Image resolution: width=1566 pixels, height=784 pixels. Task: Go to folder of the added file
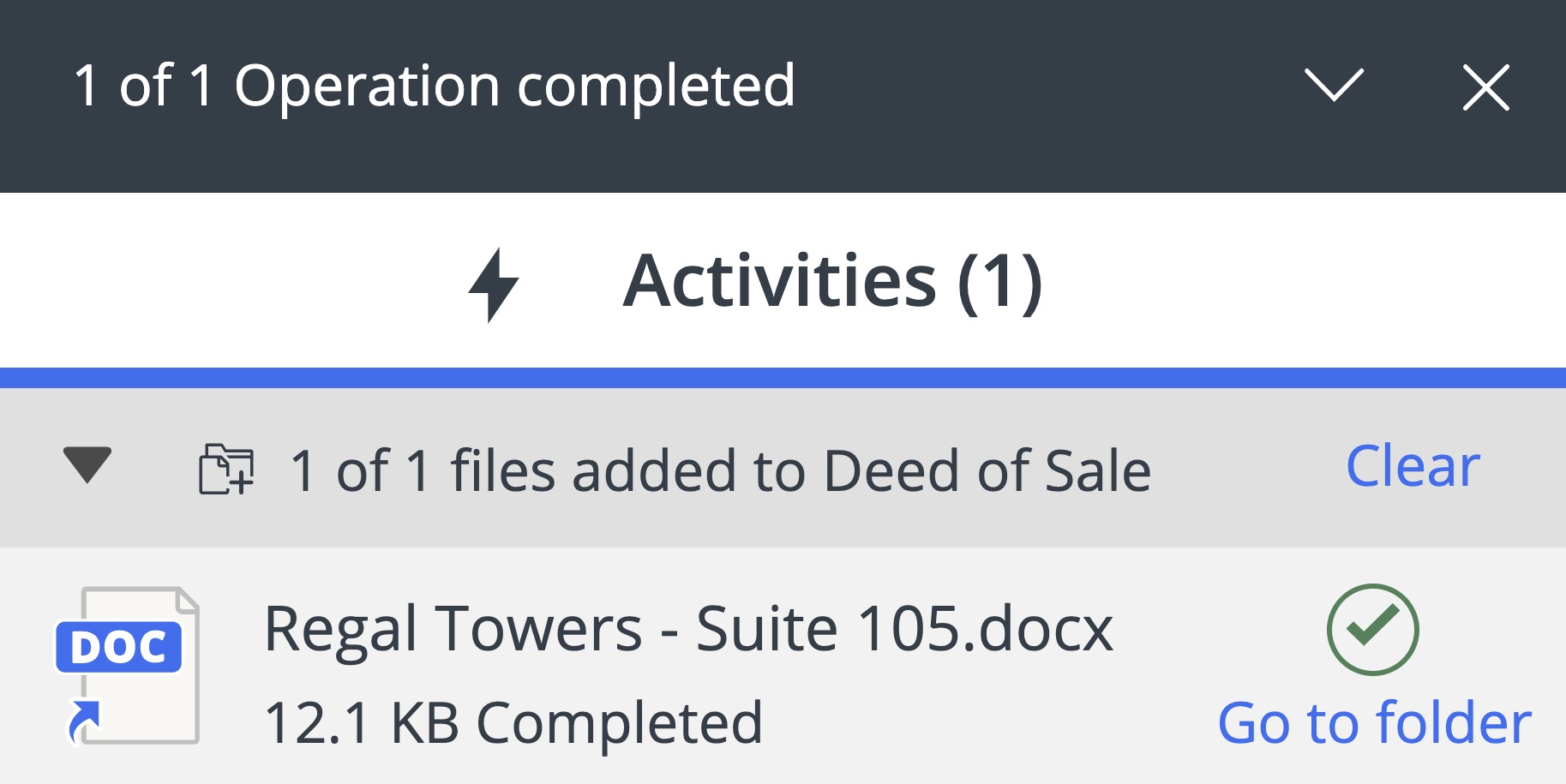[x=1374, y=723]
